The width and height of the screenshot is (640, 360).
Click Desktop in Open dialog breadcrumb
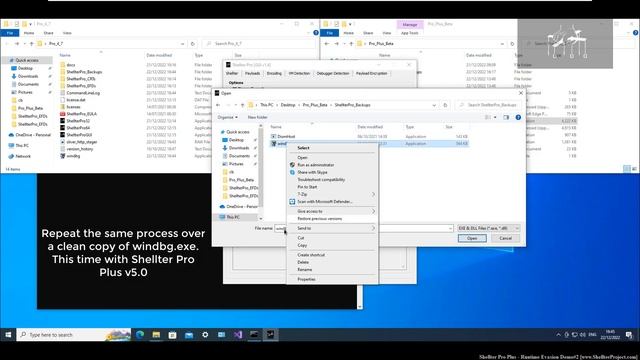288,105
